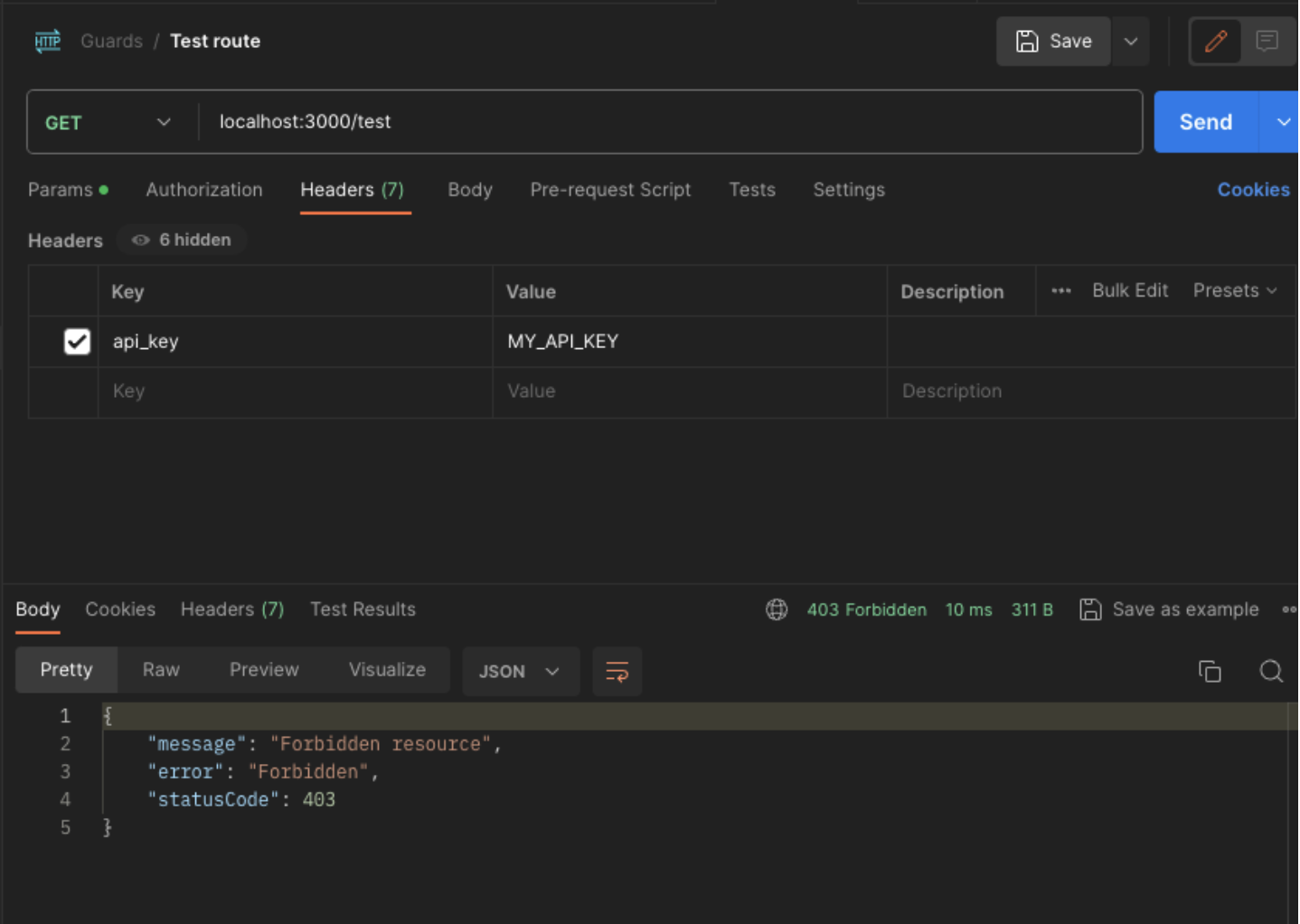Open the Presets dropdown
The image size is (1300, 924).
click(x=1235, y=290)
